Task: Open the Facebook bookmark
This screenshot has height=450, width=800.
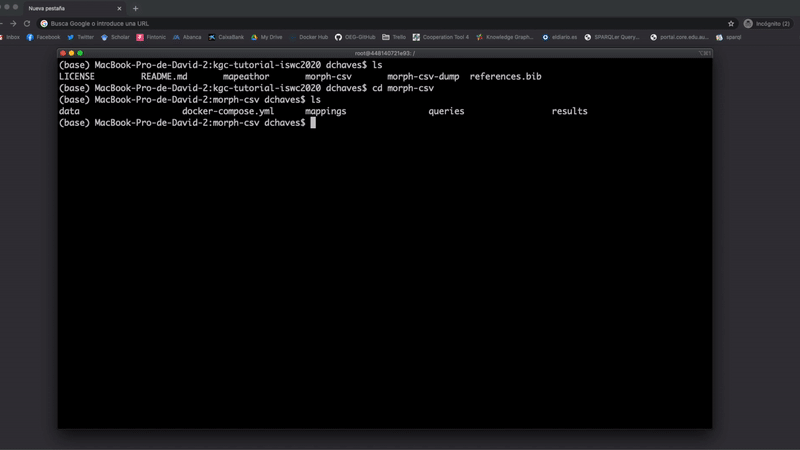Action: click(43, 37)
